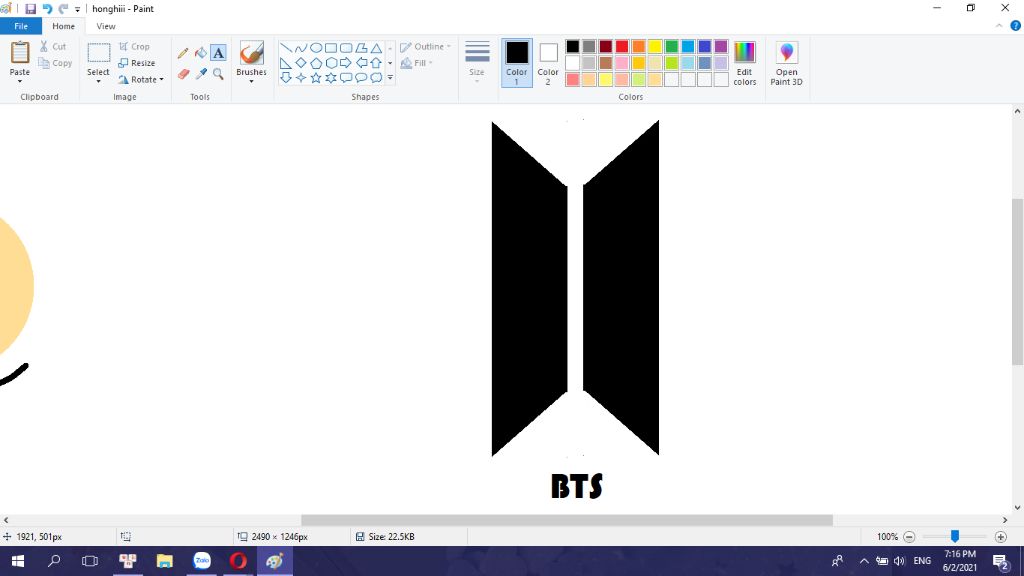Viewport: 1024px width, 576px height.
Task: Open the Windows Start menu
Action: click(x=18, y=561)
